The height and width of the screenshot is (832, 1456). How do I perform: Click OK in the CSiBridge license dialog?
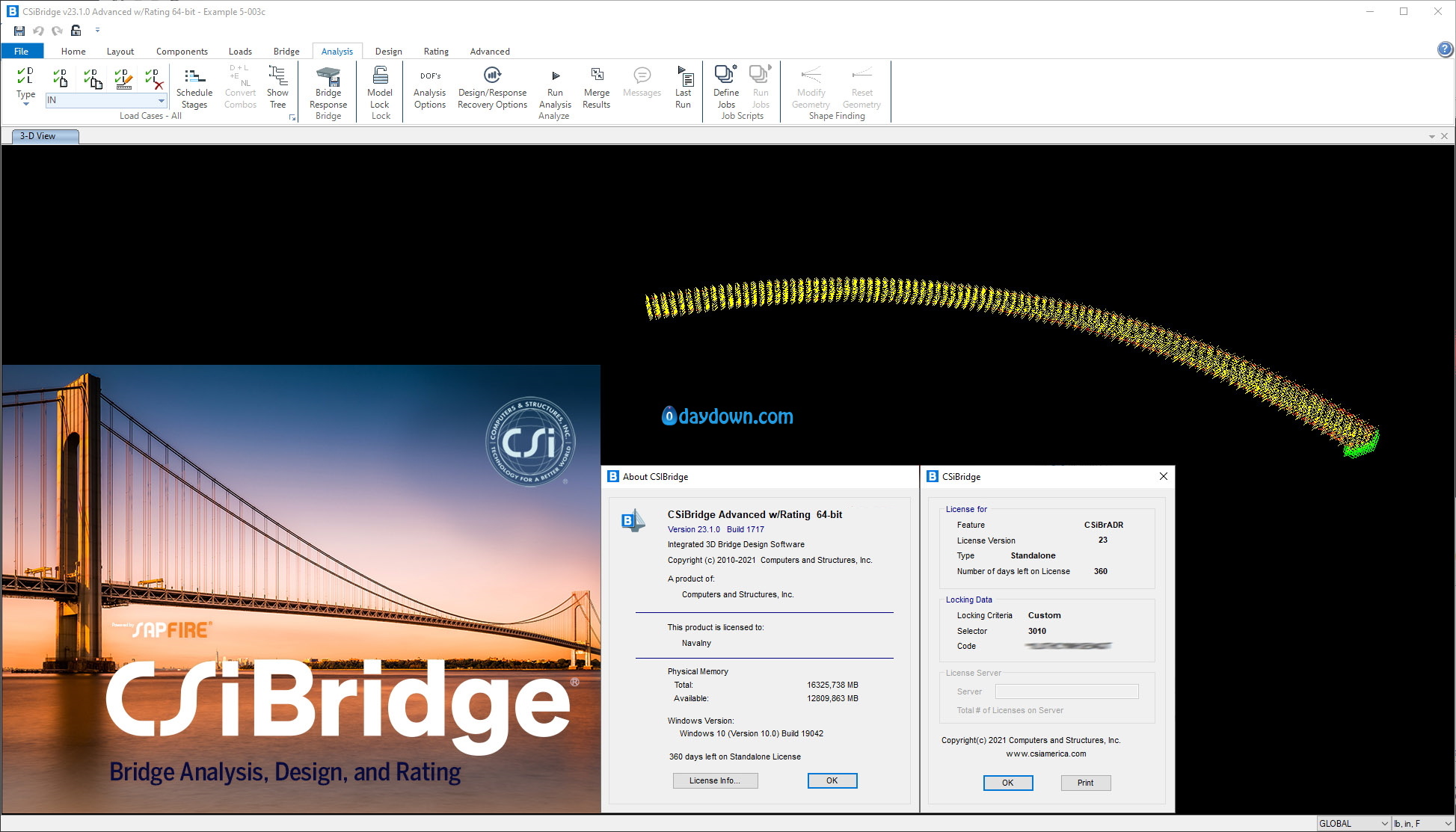coord(1007,783)
